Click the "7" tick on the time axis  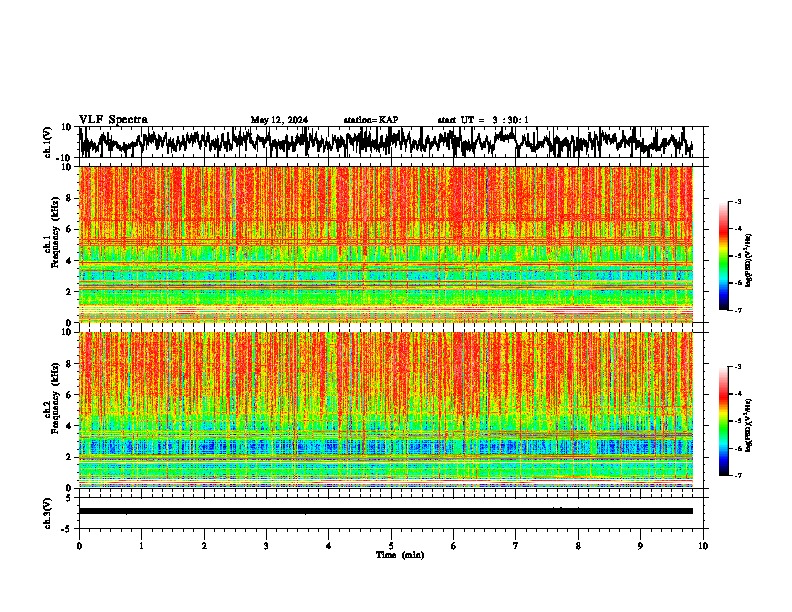click(516, 546)
